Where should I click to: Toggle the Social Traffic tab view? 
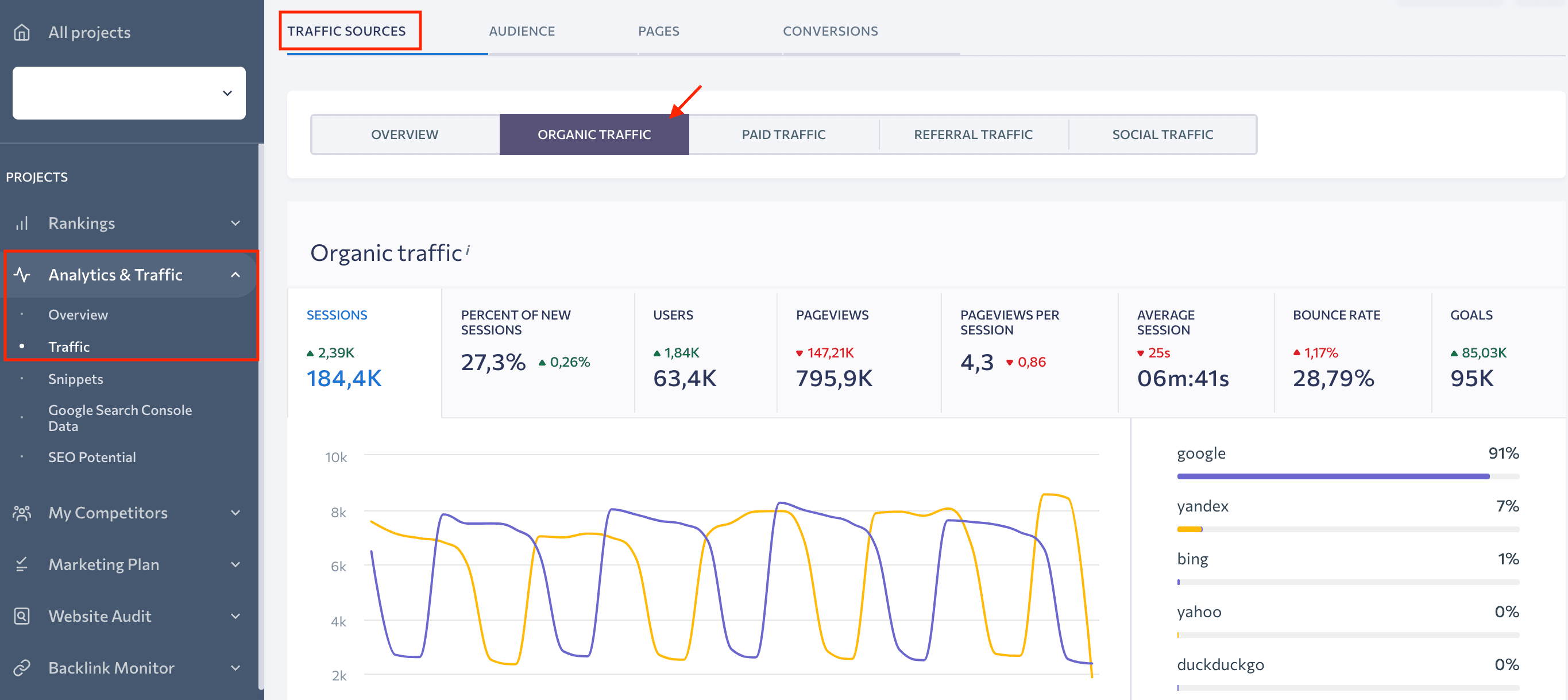(x=1163, y=133)
